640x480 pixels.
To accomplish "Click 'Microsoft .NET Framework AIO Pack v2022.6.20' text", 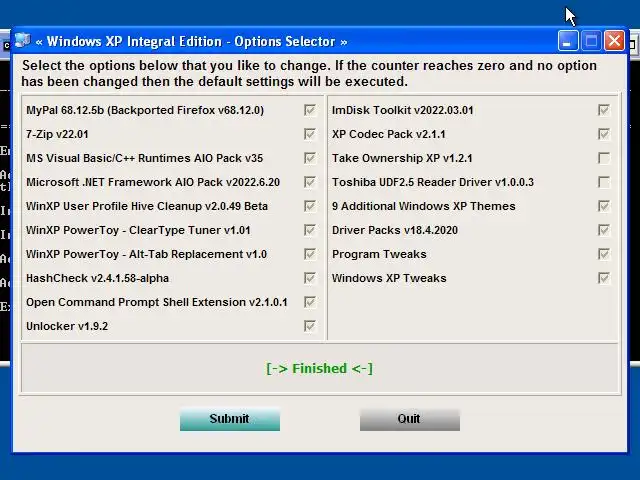I will tap(153, 182).
